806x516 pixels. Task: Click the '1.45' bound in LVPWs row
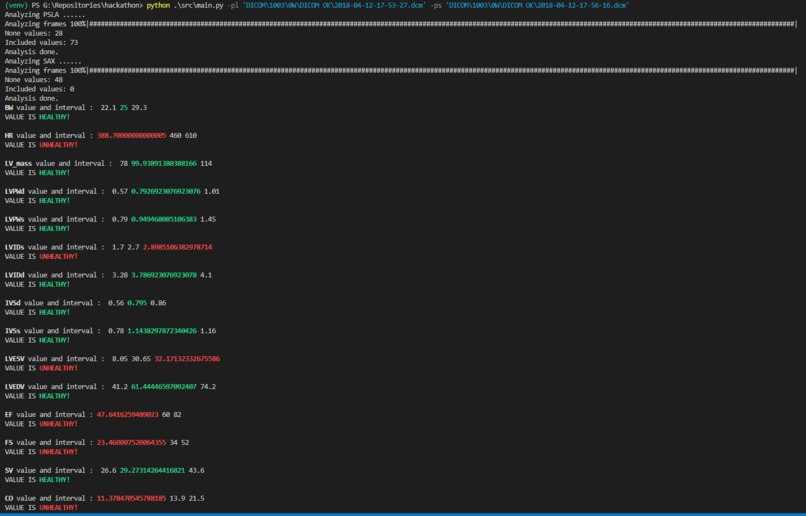point(208,219)
